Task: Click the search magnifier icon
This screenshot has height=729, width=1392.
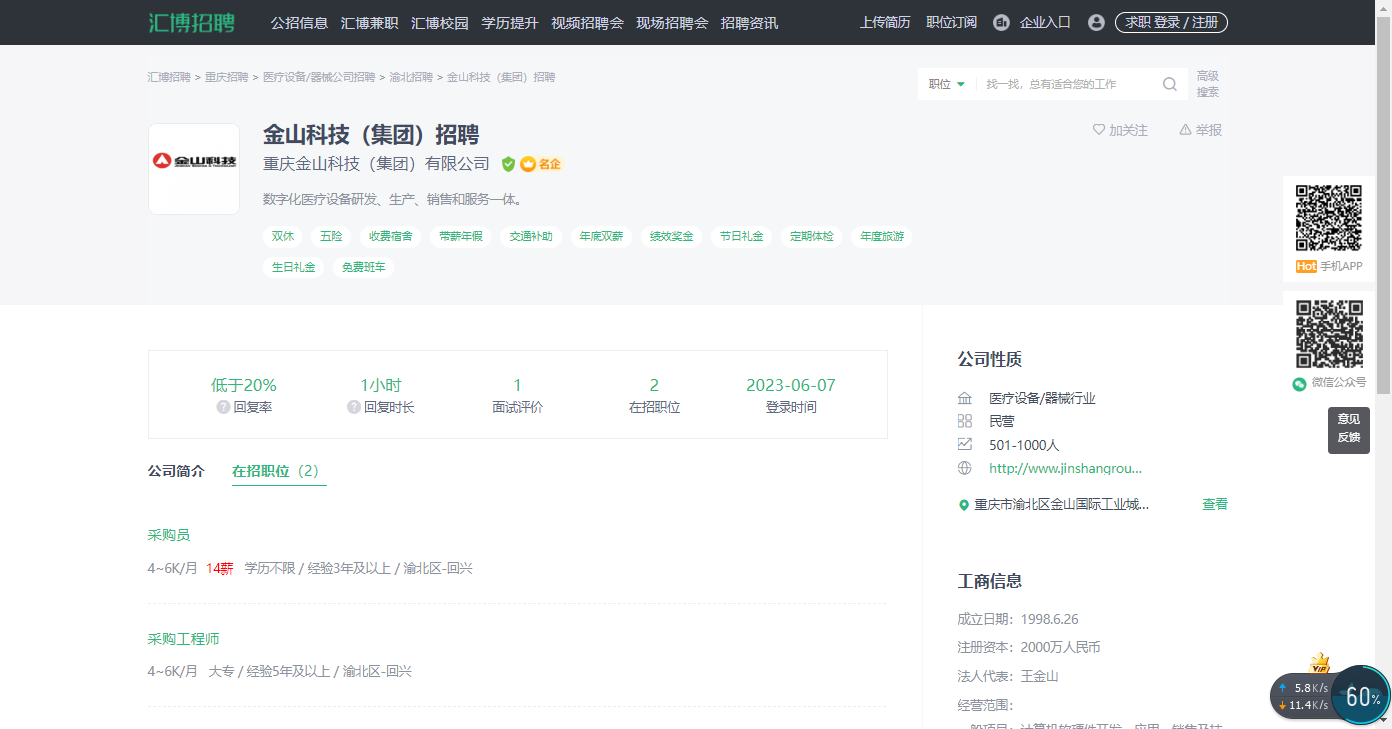Action: [1169, 84]
